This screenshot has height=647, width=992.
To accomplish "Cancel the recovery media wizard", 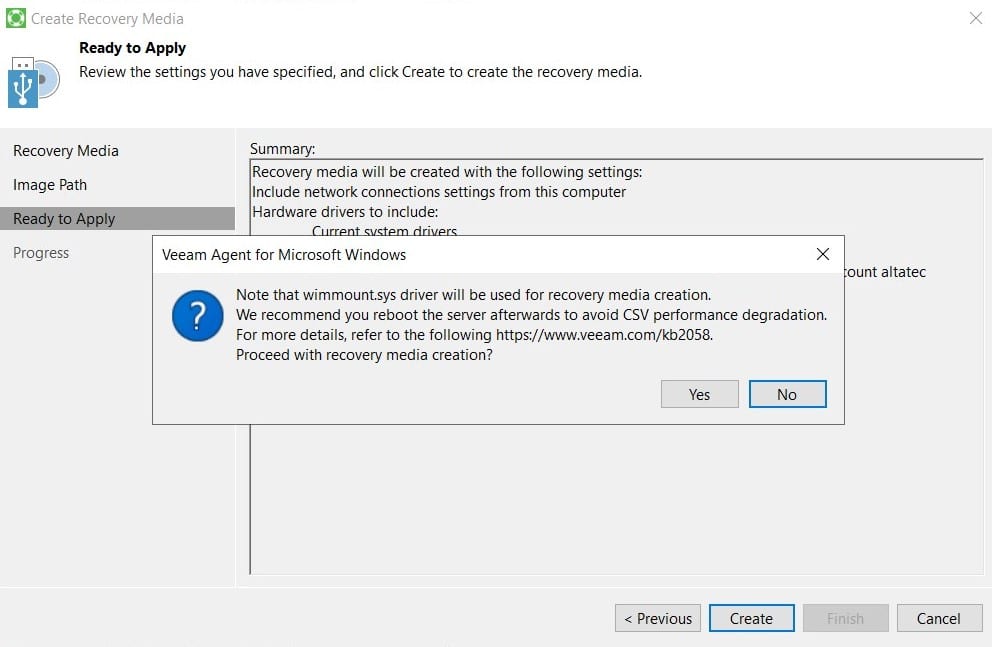I will point(939,618).
